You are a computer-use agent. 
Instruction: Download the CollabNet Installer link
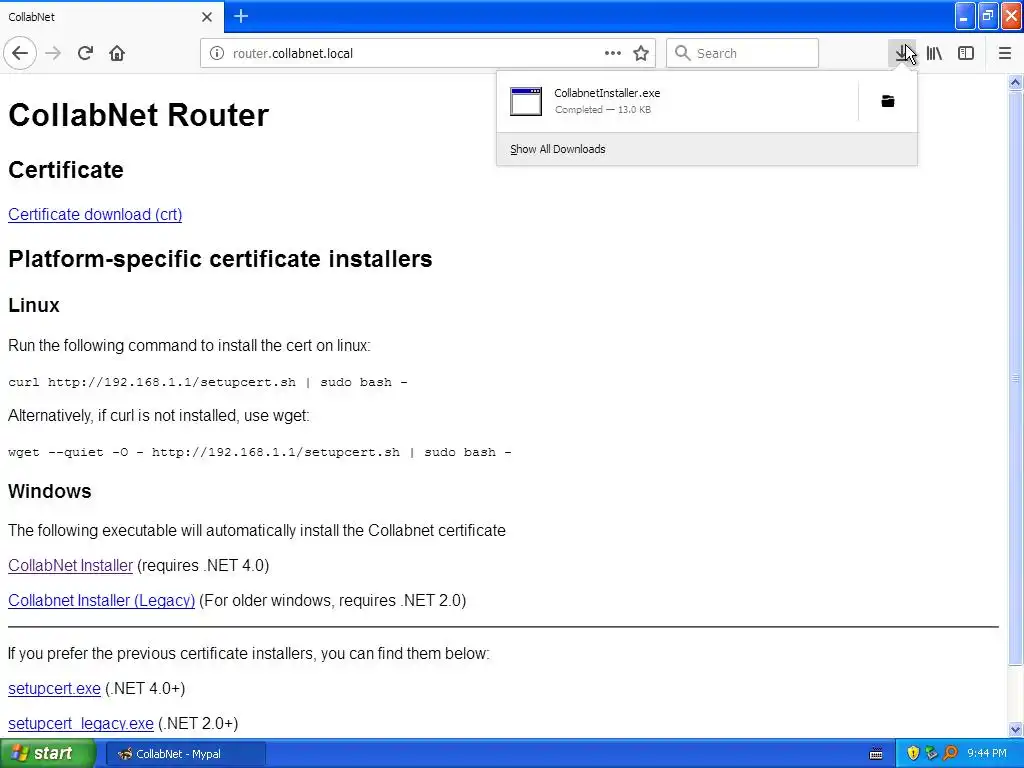71,566
